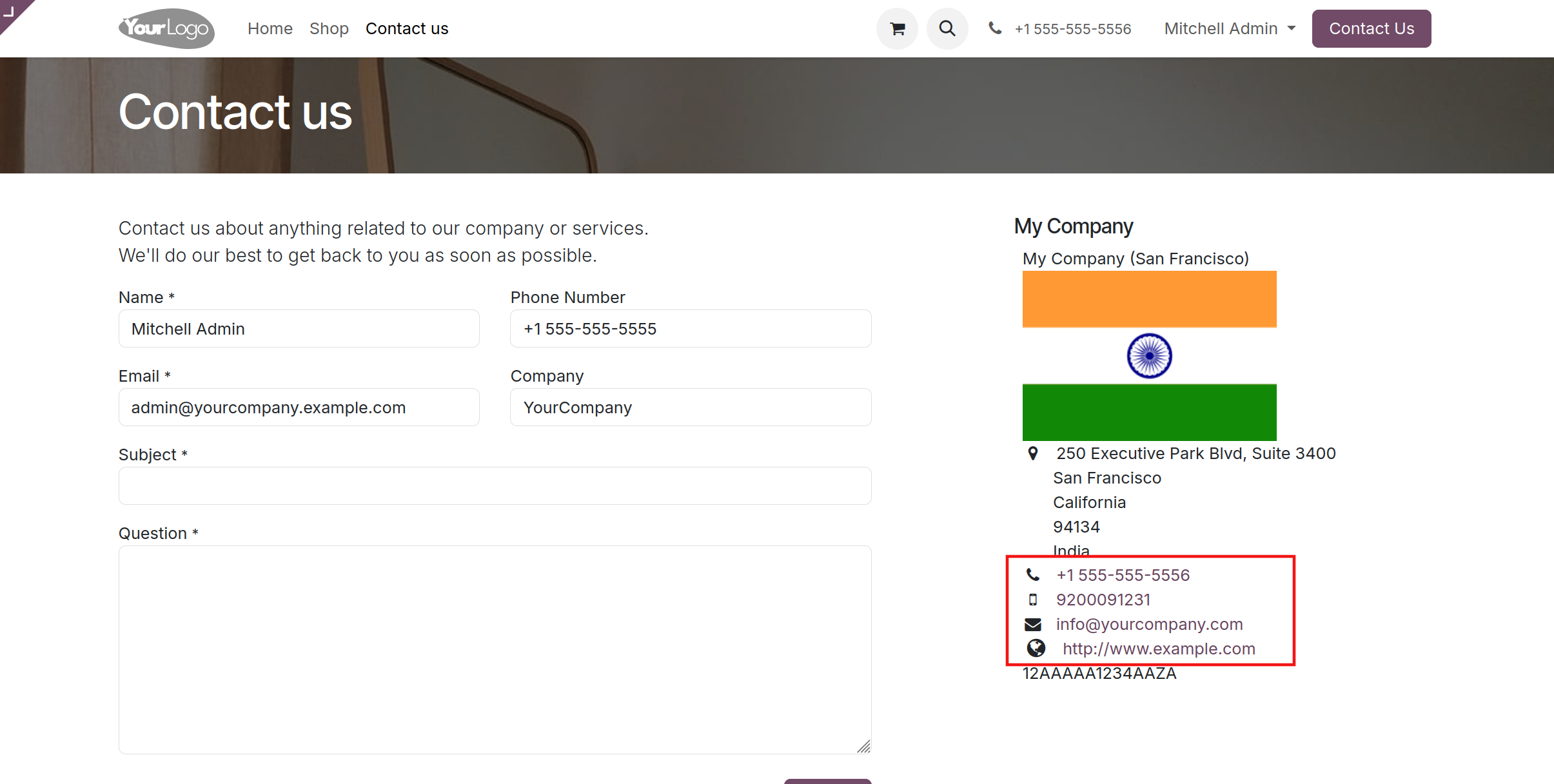Click the map marker address icon
This screenshot has height=784, width=1554.
(x=1033, y=453)
